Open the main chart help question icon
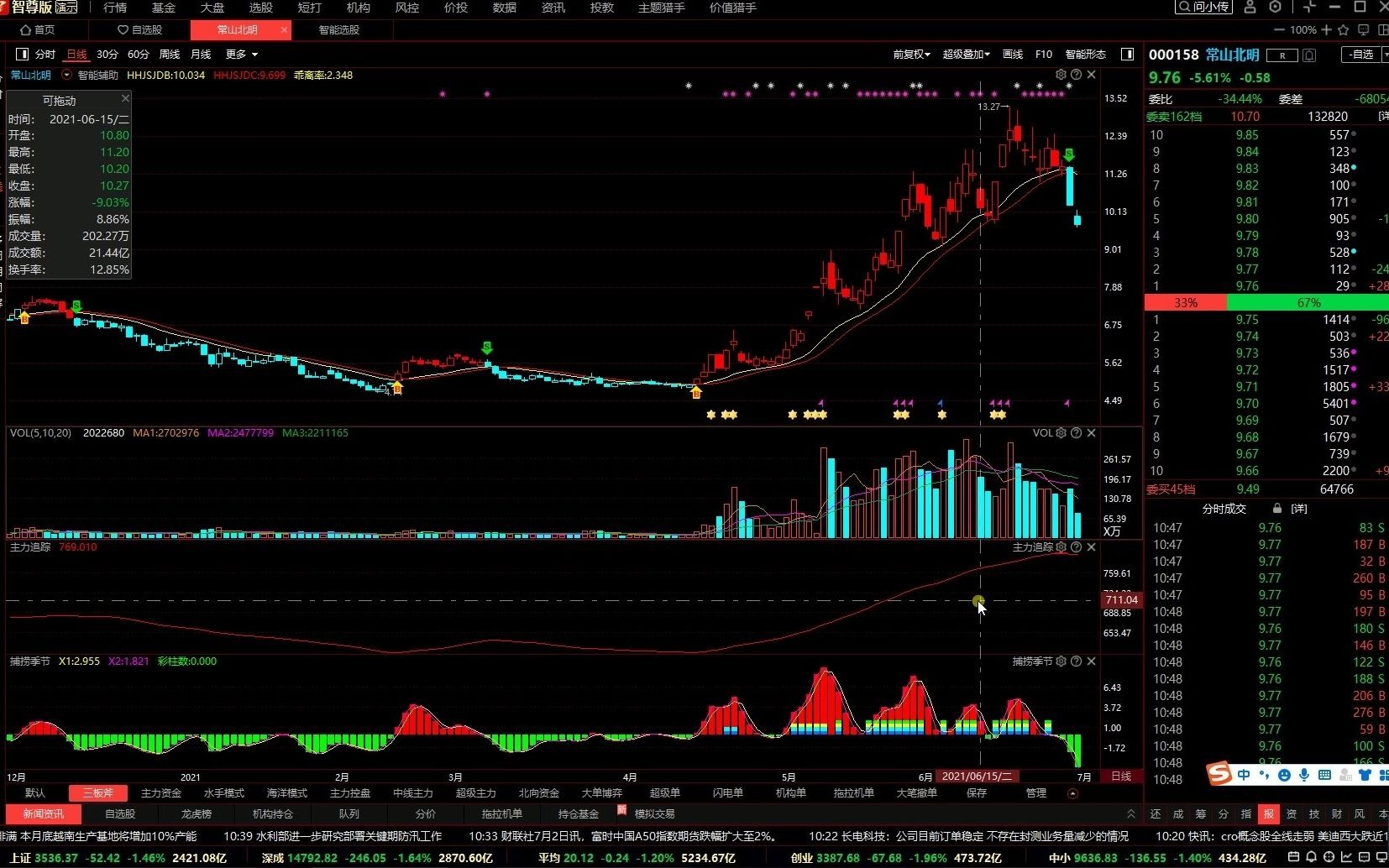This screenshot has height=868, width=1389. (x=1076, y=75)
